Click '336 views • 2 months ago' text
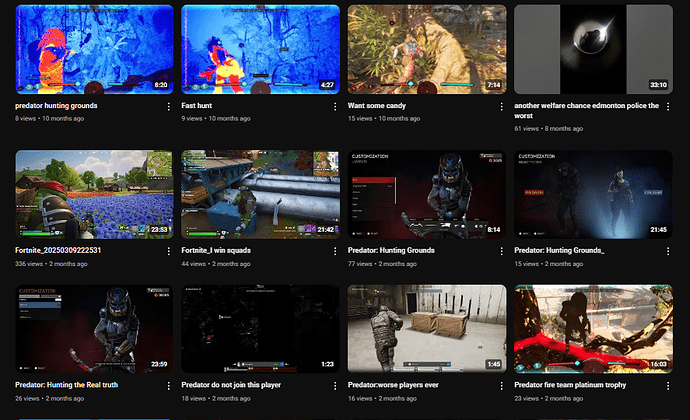The height and width of the screenshot is (420, 690). coord(51,264)
